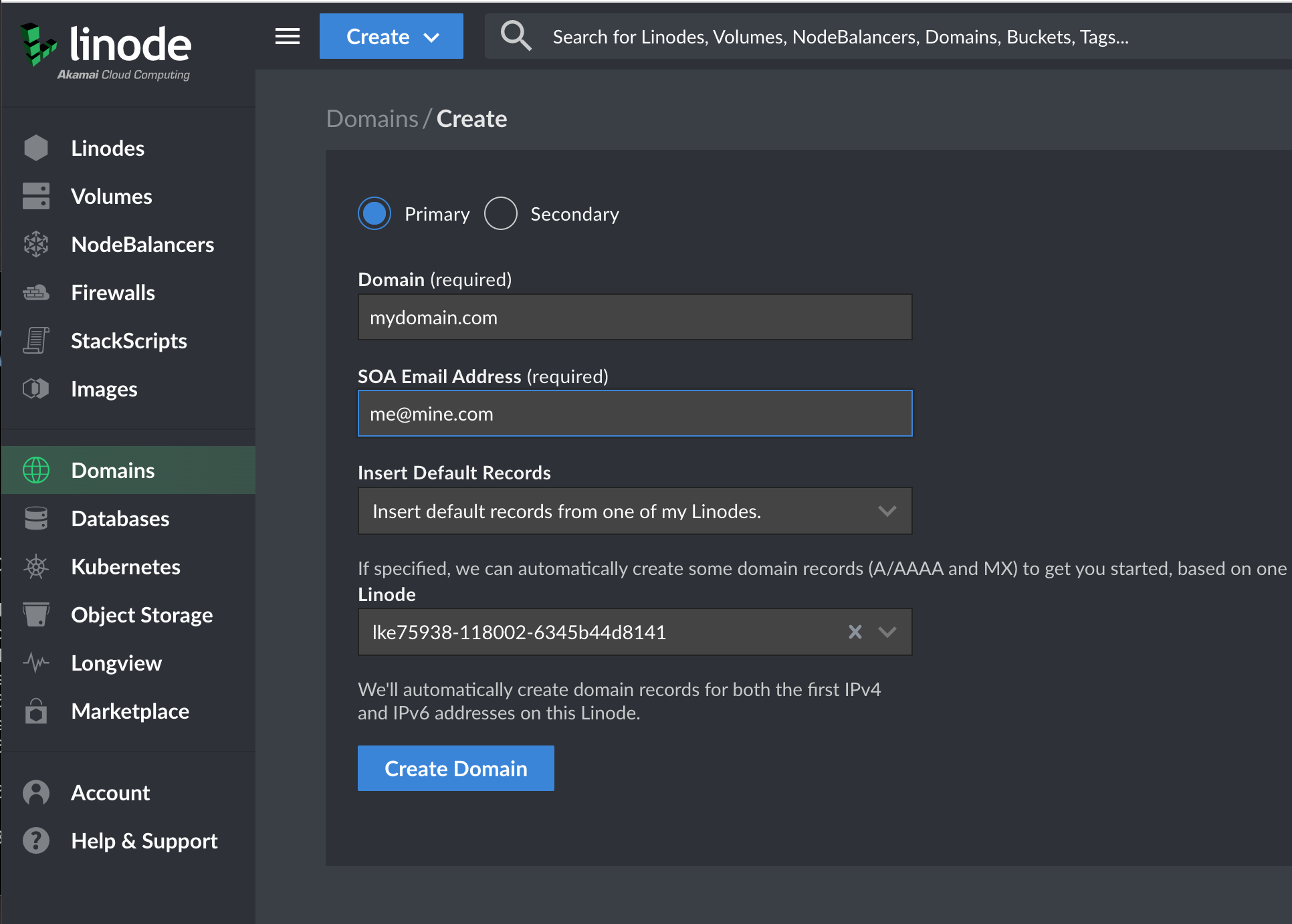1292x924 pixels.
Task: Open the Linodes section icon
Action: (35, 148)
